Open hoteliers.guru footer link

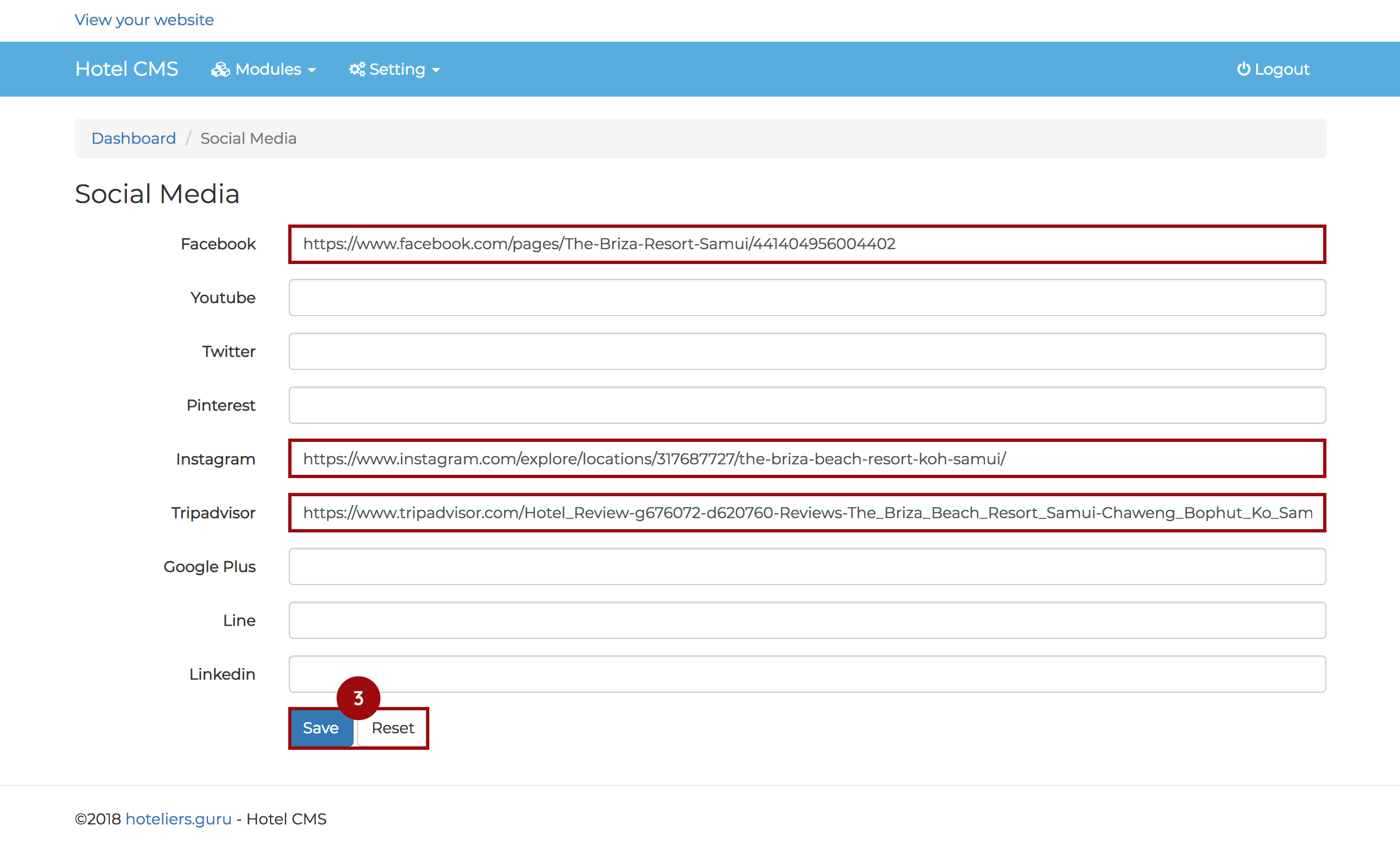click(178, 818)
